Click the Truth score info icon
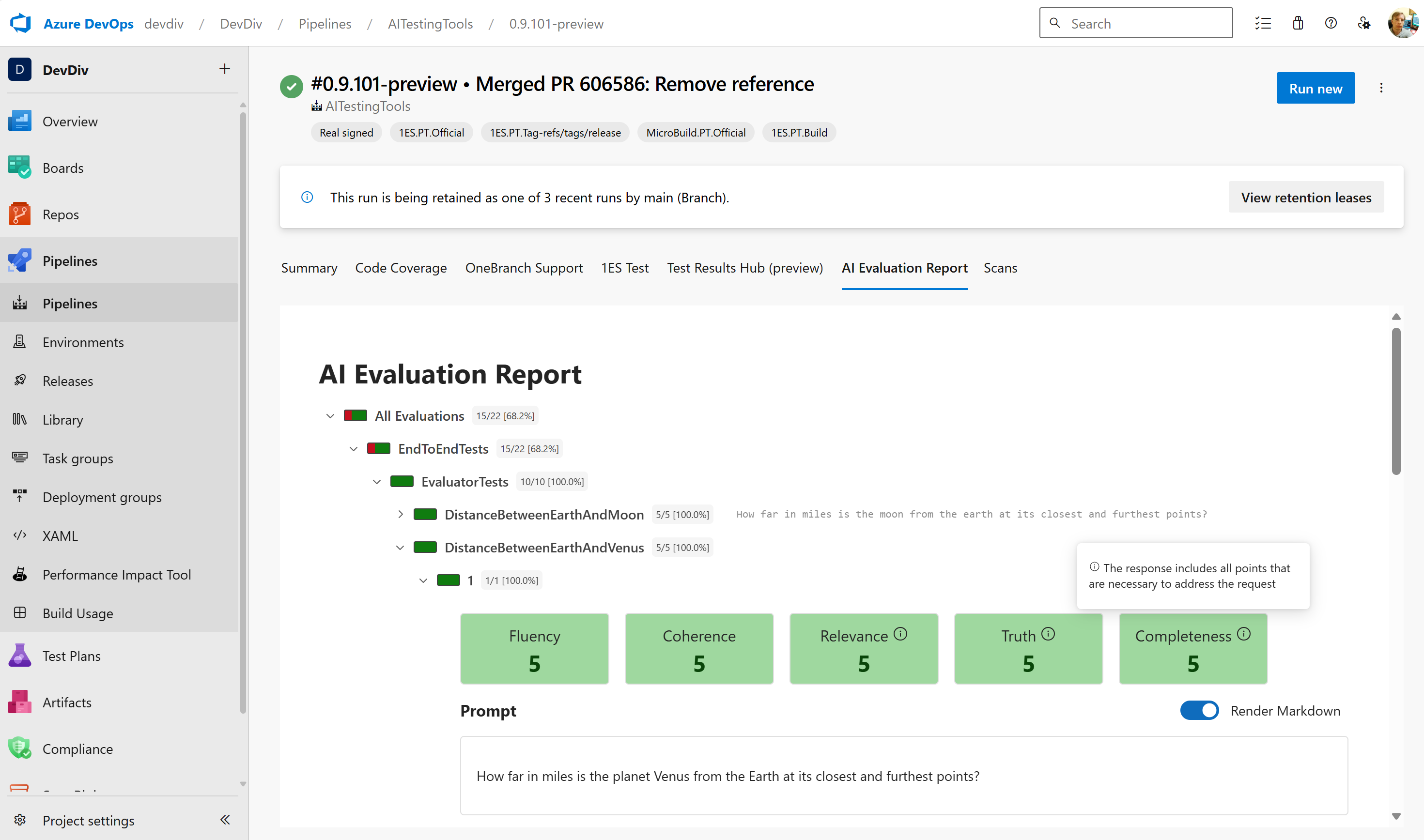This screenshot has height=840, width=1424. 1048,634
